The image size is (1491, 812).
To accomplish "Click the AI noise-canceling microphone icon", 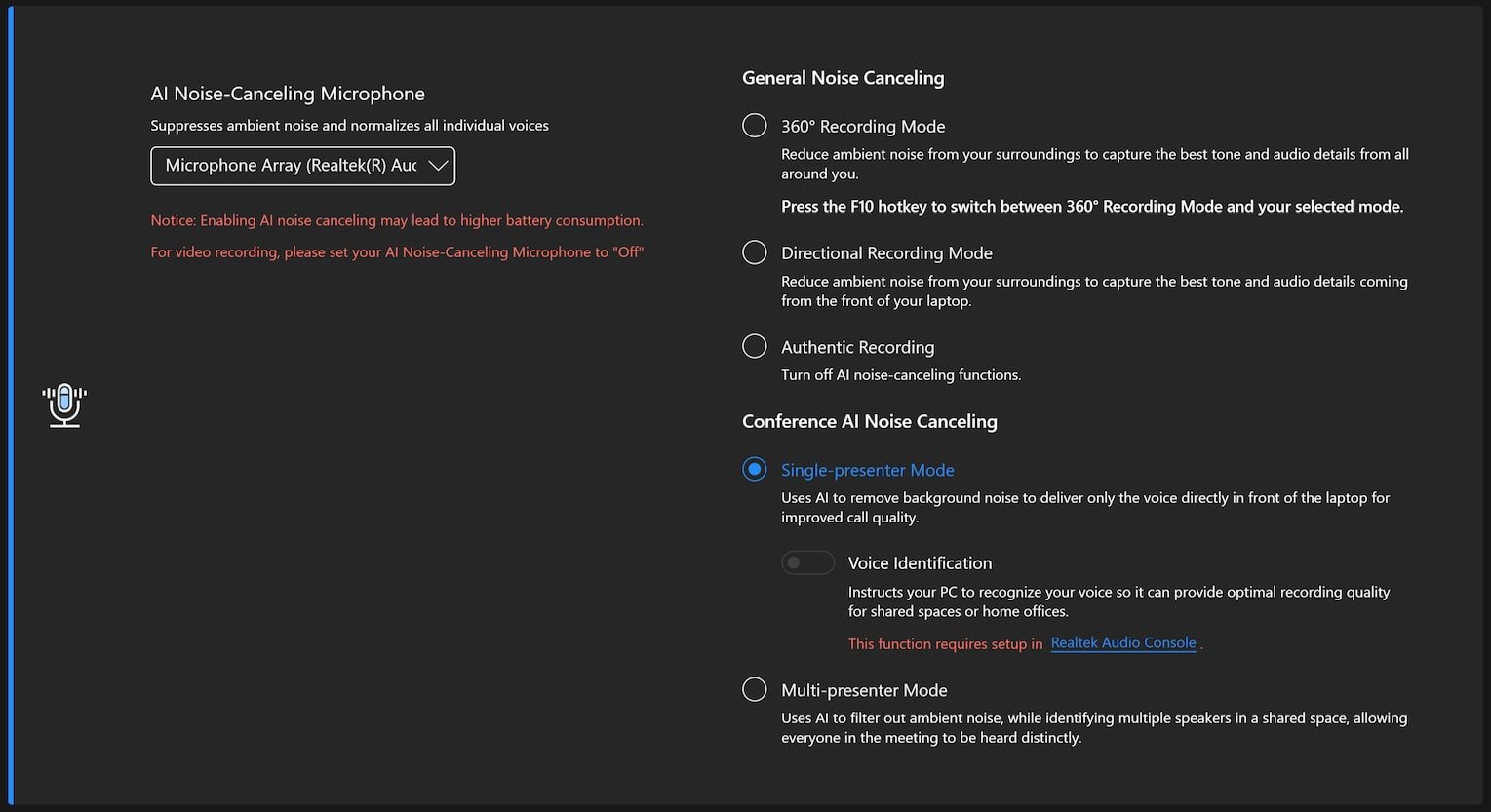I will click(x=64, y=406).
